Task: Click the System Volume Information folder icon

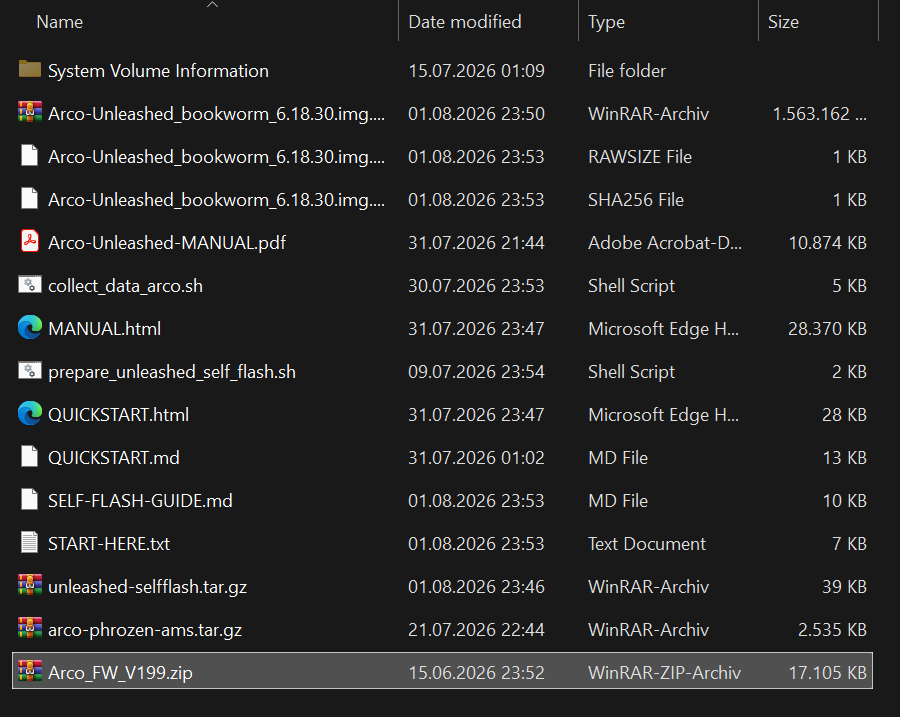Action: (30, 69)
